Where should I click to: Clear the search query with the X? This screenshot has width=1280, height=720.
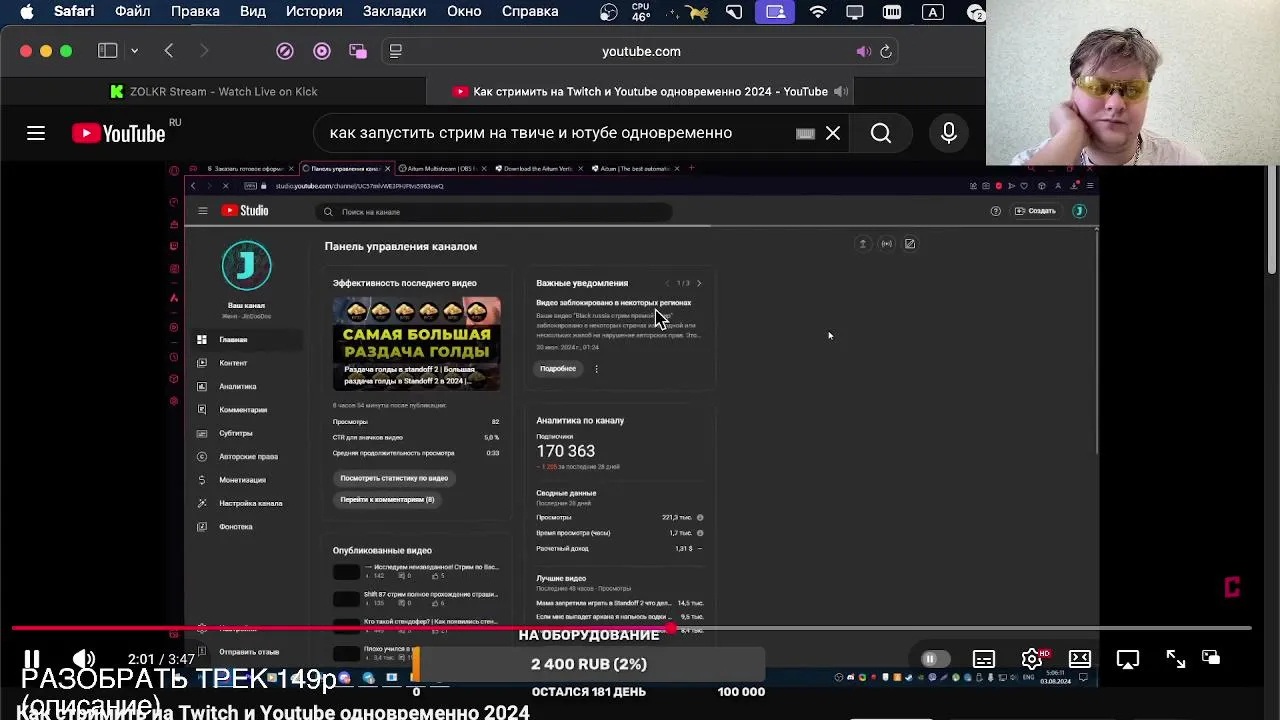pos(833,133)
